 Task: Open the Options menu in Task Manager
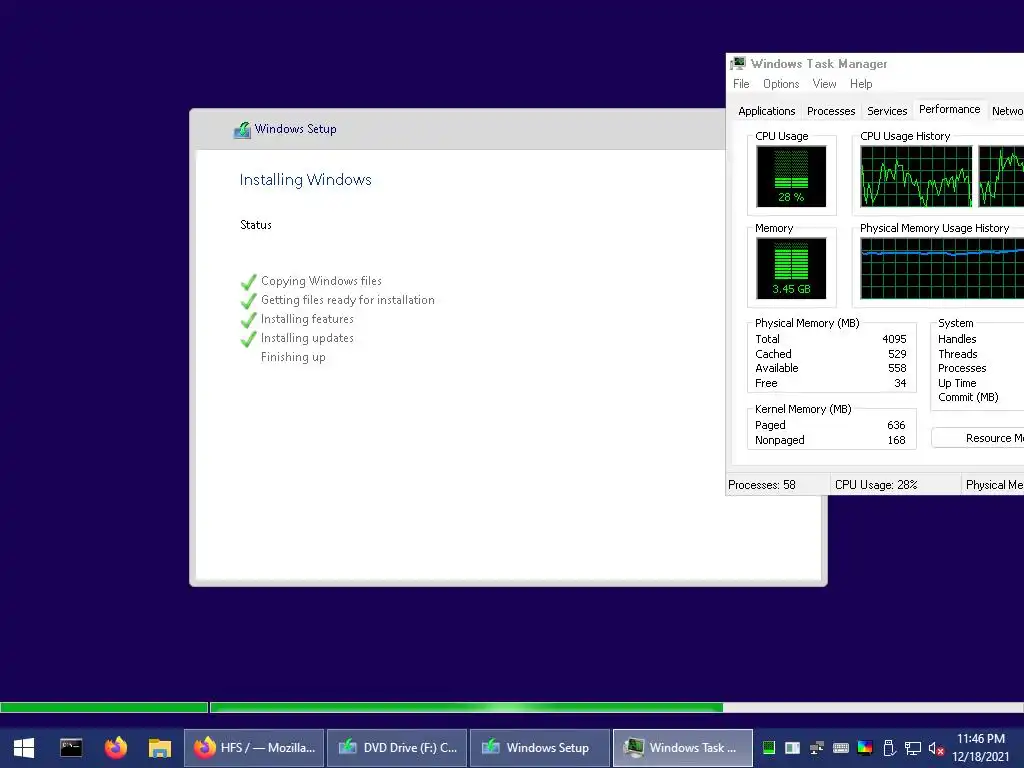pos(781,84)
